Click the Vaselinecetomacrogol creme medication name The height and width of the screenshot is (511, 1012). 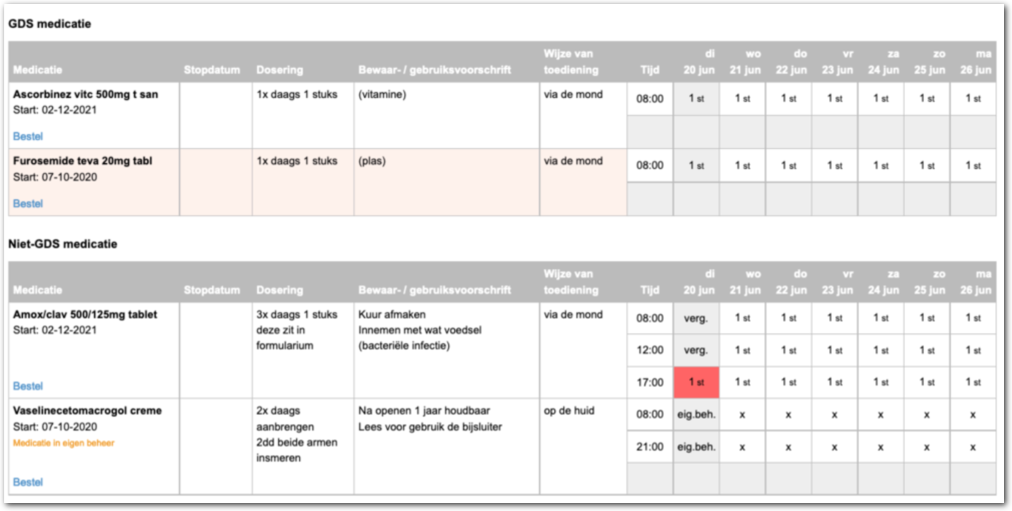tap(87, 410)
